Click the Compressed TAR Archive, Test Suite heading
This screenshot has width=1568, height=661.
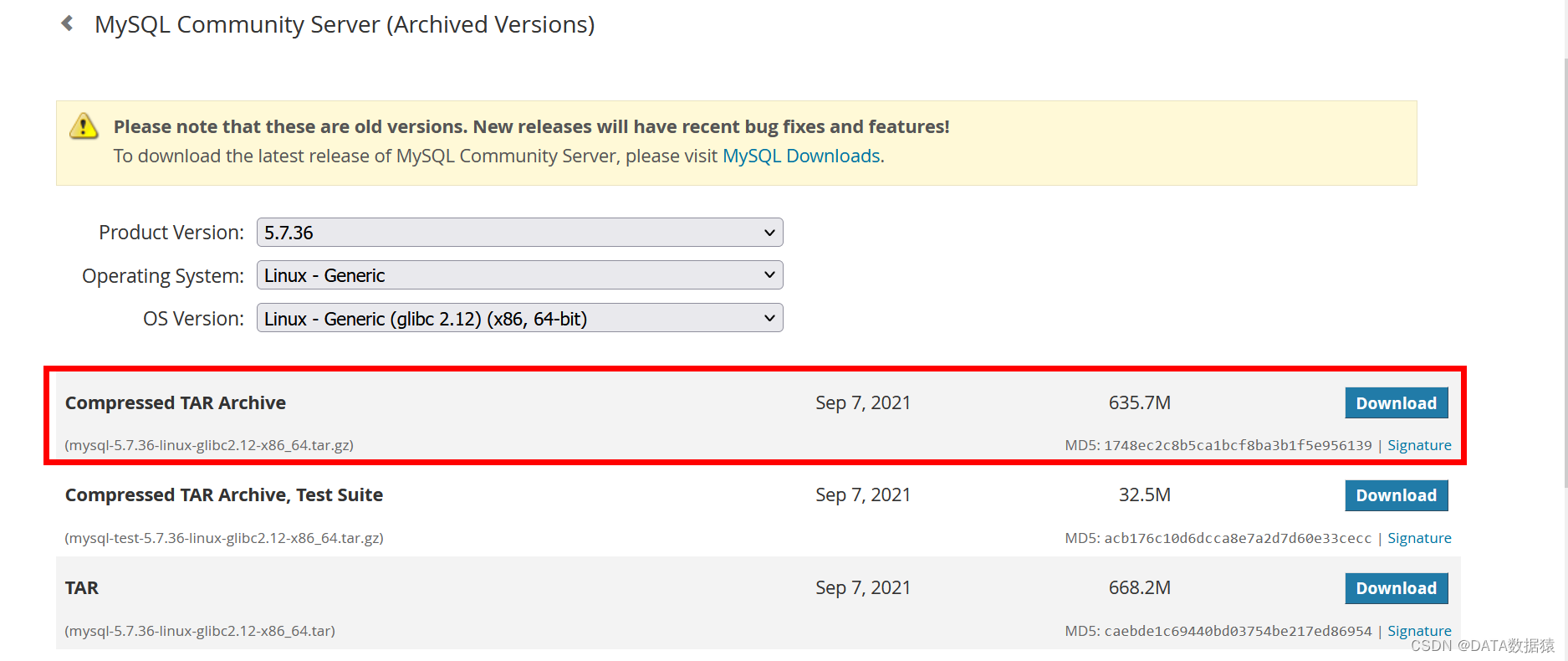coord(224,495)
